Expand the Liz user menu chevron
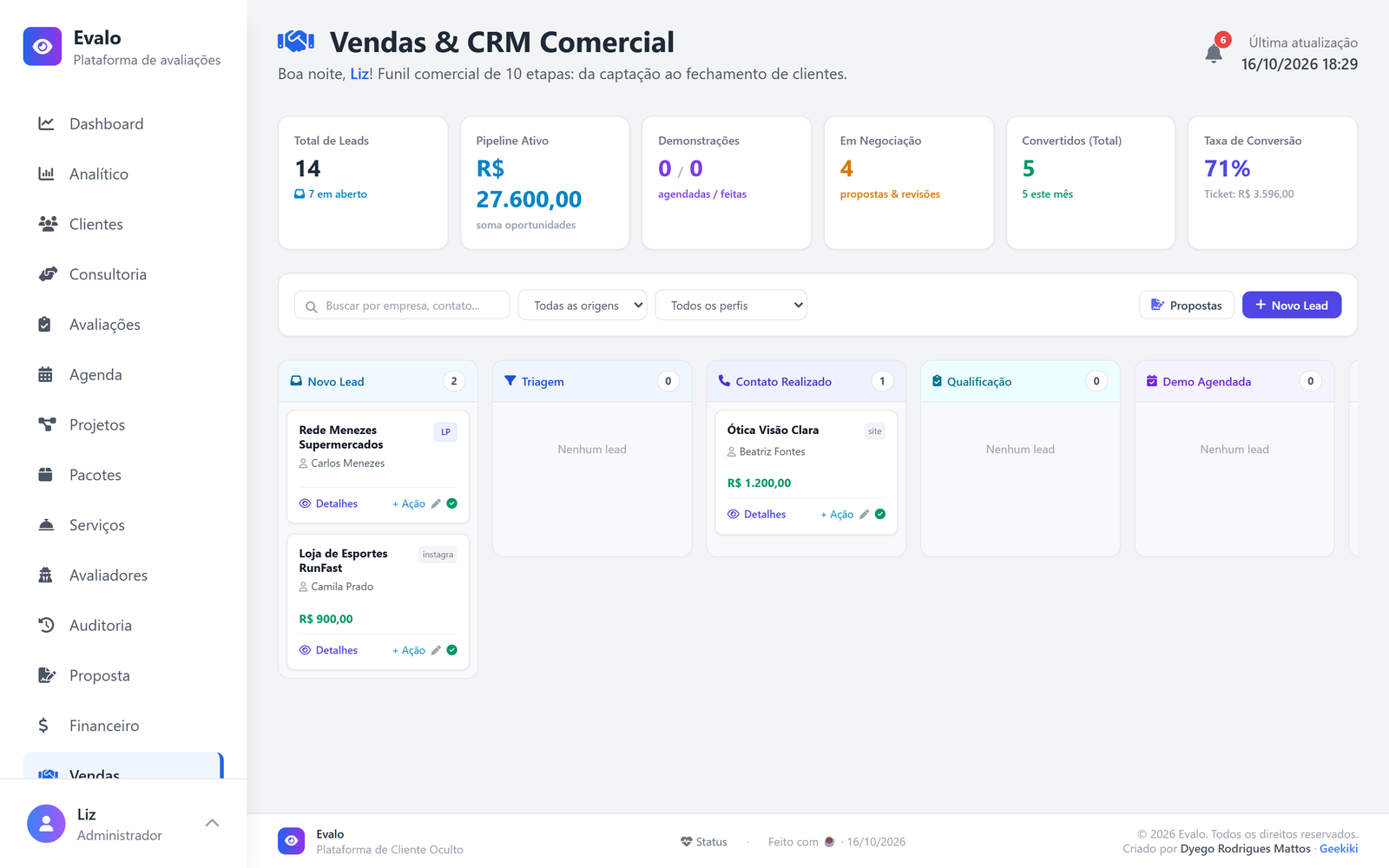This screenshot has width=1389, height=868. pyautogui.click(x=212, y=823)
